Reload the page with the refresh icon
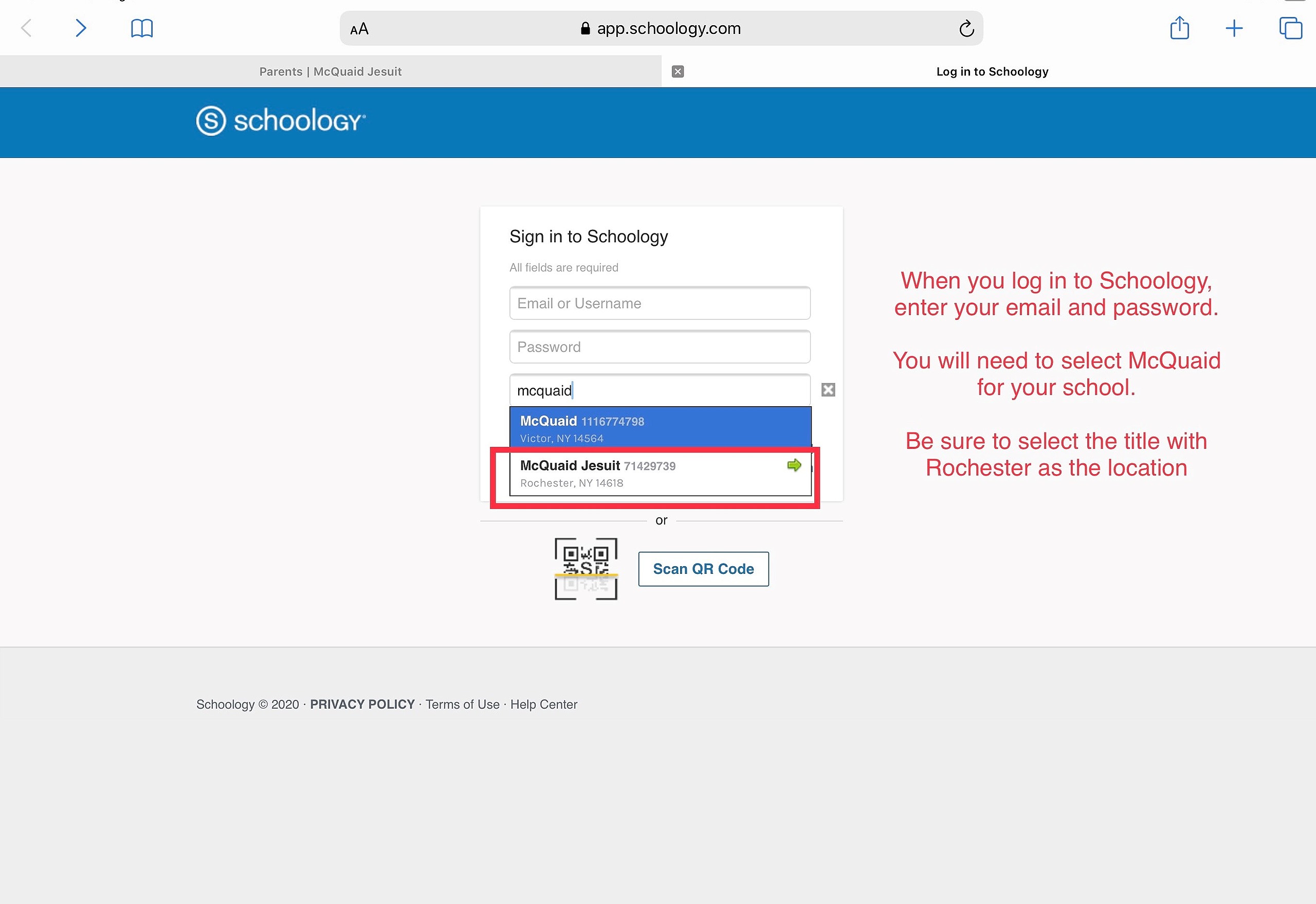Viewport: 1316px width, 904px height. tap(966, 28)
